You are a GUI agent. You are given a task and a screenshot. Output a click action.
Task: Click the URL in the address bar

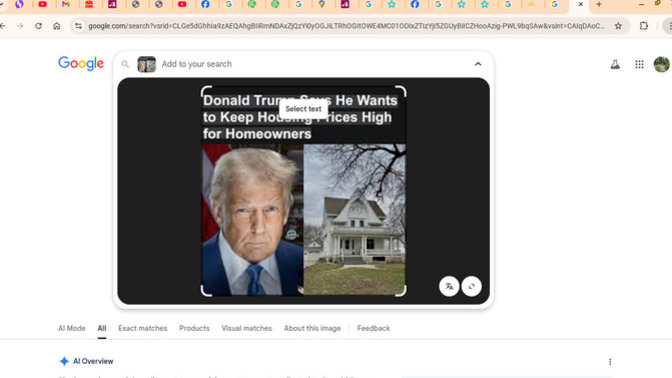pos(346,26)
